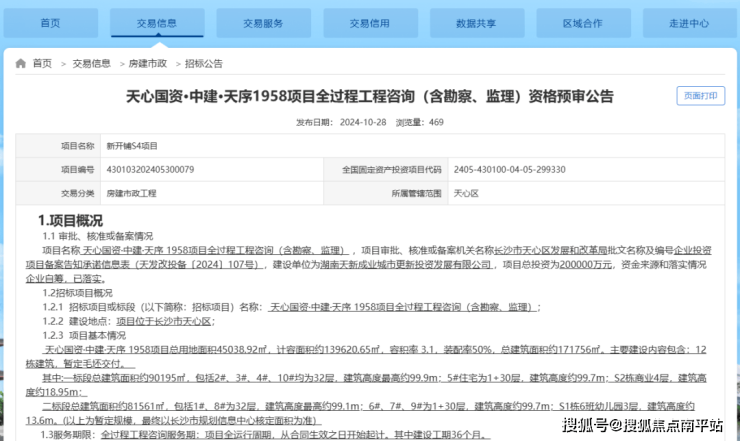
Task: Open the 房建市政 breadcrumb link
Action: tap(148, 63)
